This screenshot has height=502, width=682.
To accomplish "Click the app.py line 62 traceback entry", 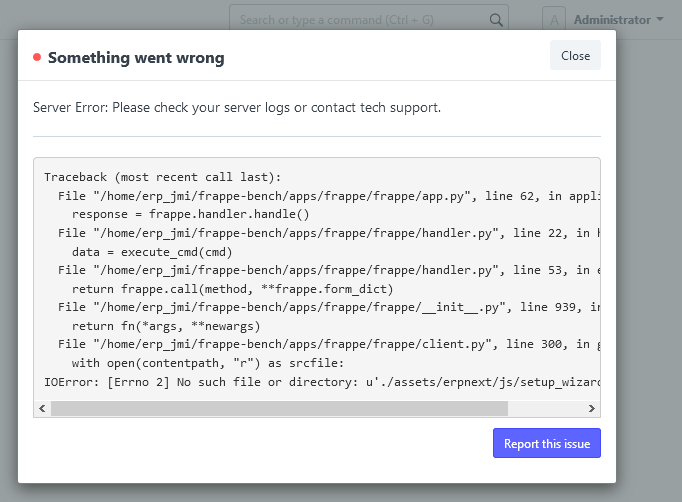I will tap(329, 196).
